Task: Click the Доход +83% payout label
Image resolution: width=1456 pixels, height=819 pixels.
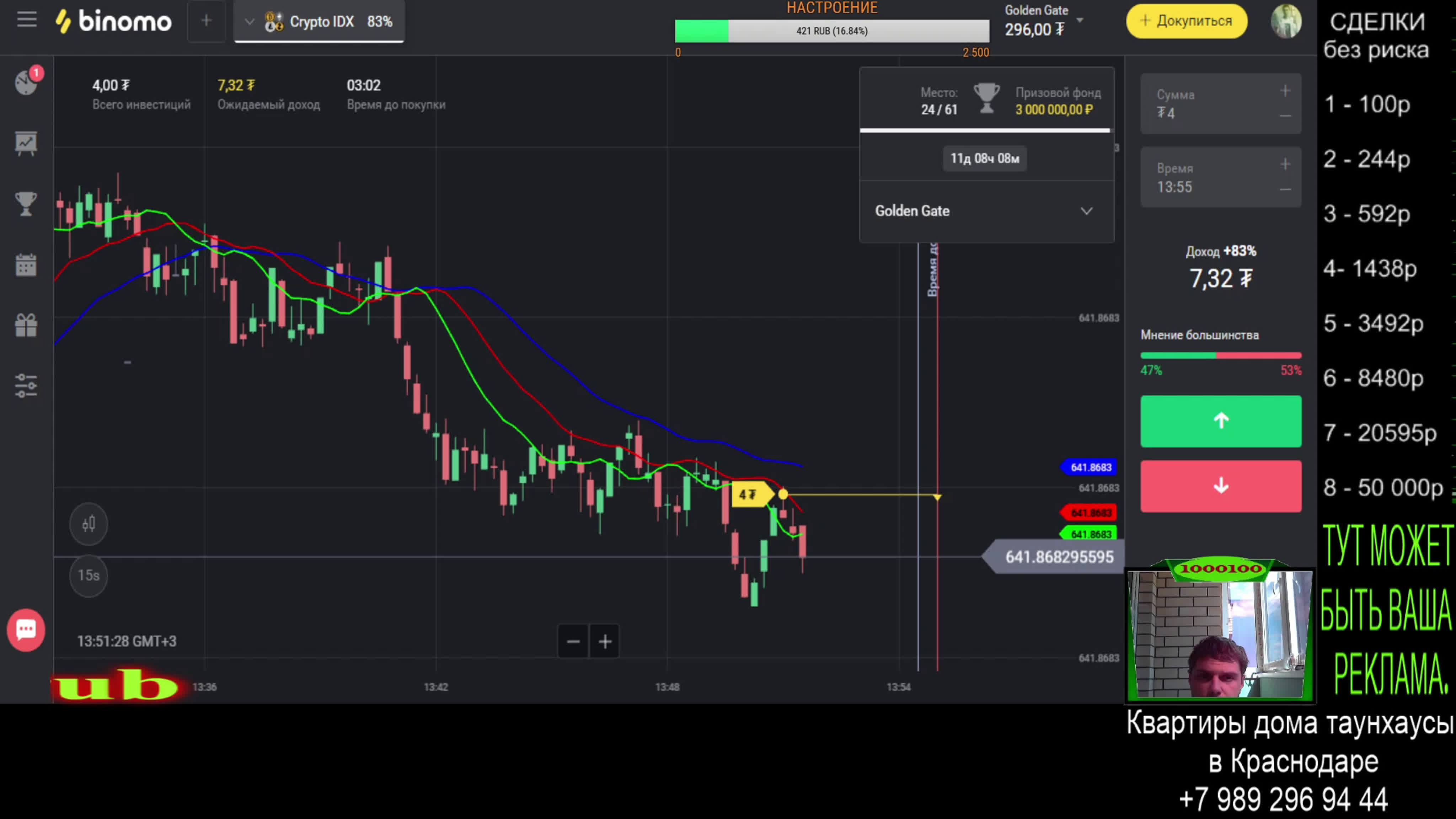Action: click(x=1221, y=251)
